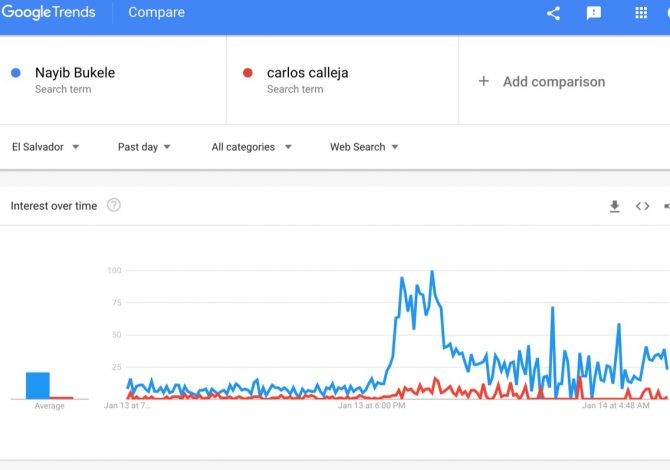Viewport: 670px width, 470px height.
Task: Click the share icon in header
Action: click(x=553, y=13)
